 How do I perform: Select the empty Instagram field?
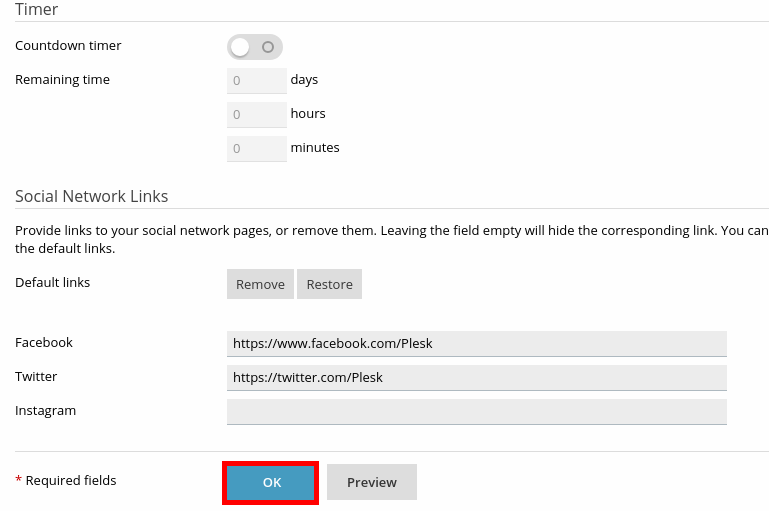(x=476, y=411)
